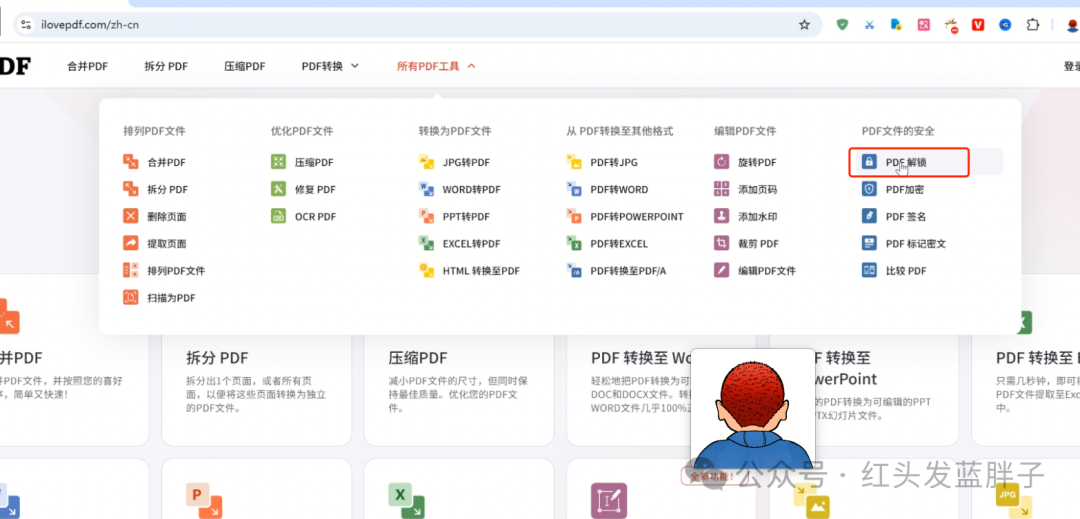
Task: Open the HTML 转换至PDF link
Action: [x=481, y=270]
